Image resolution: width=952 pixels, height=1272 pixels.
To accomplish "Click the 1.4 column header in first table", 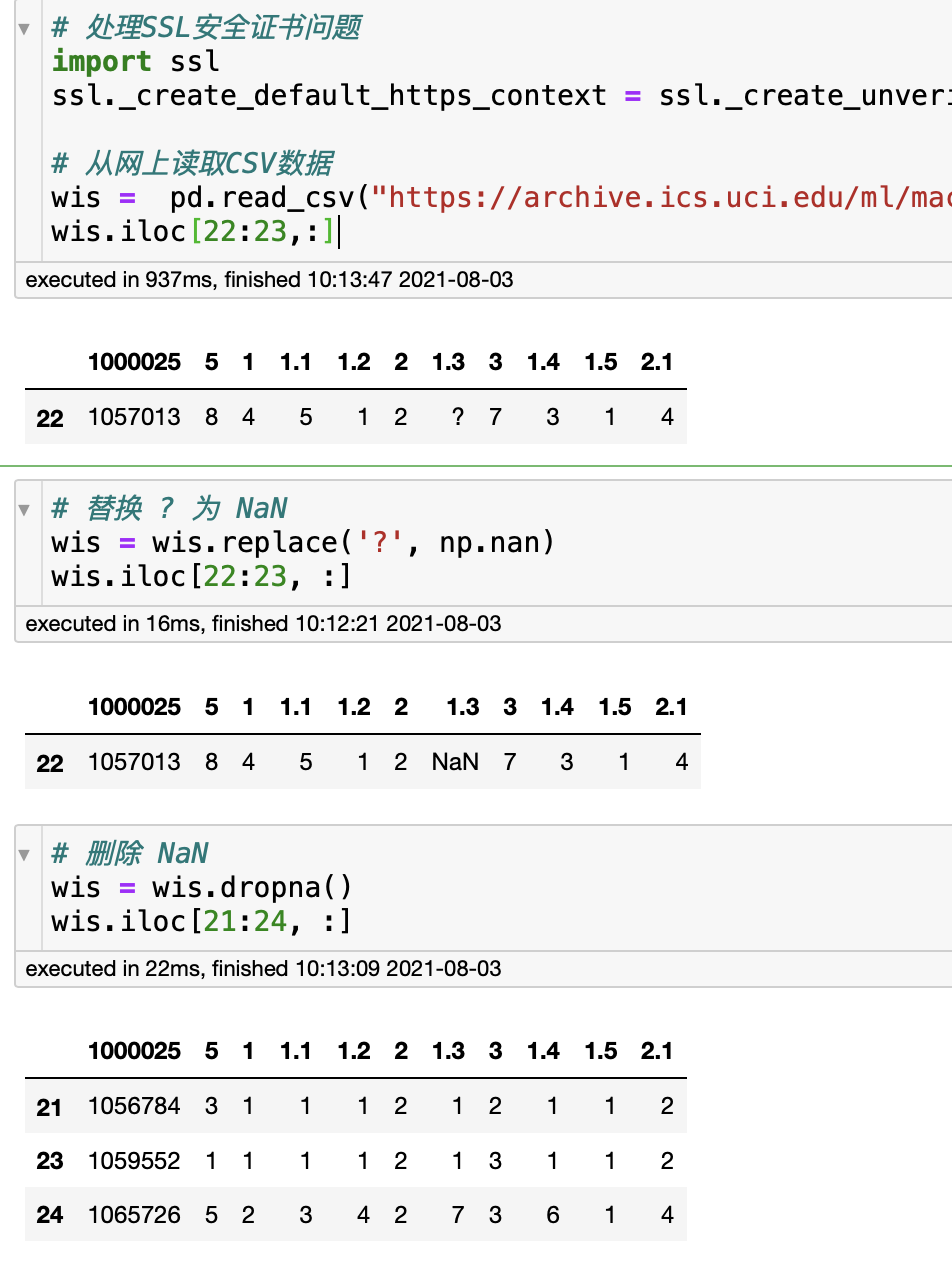I will [x=543, y=362].
